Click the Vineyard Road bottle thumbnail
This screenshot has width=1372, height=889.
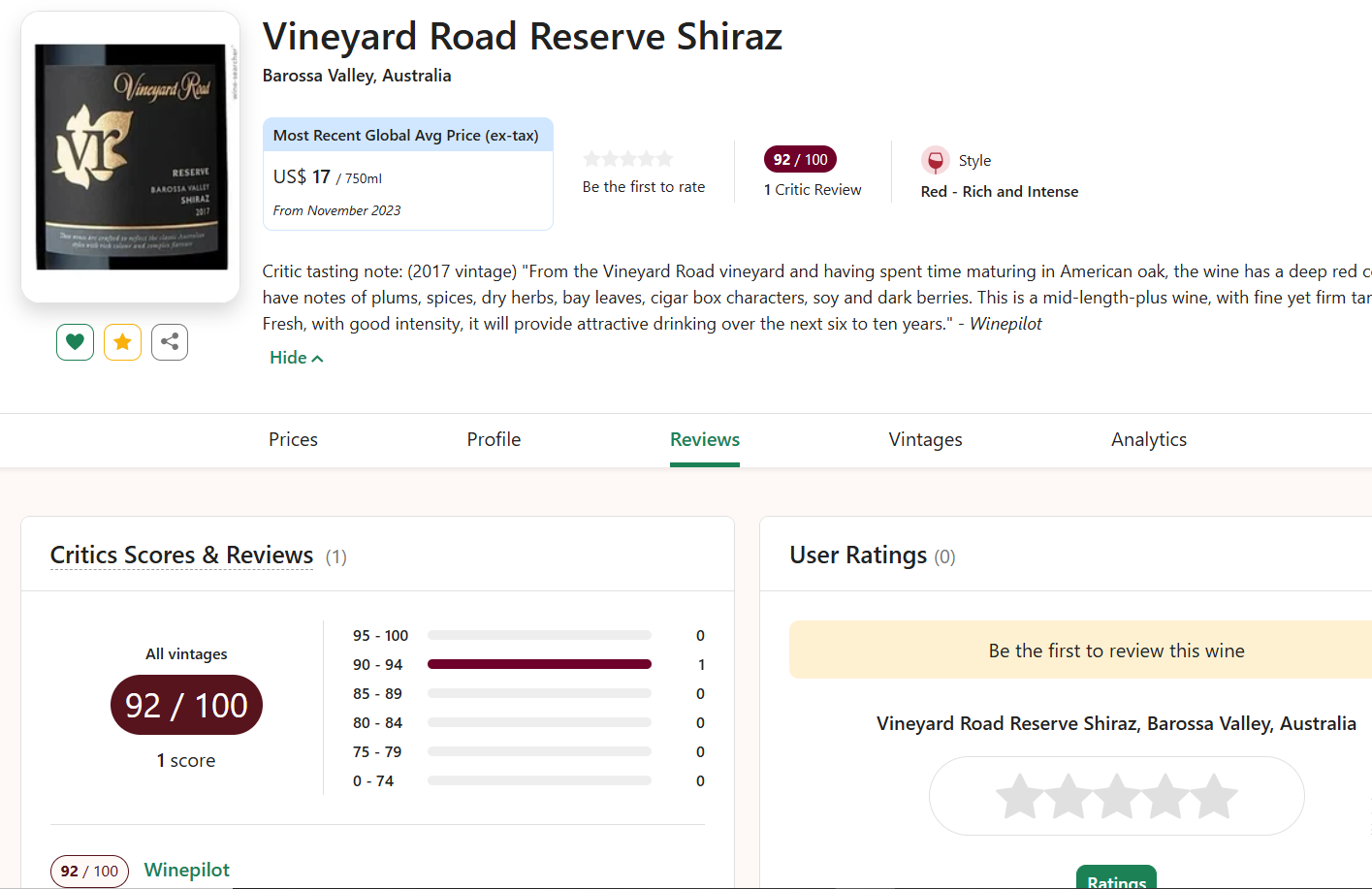[131, 157]
